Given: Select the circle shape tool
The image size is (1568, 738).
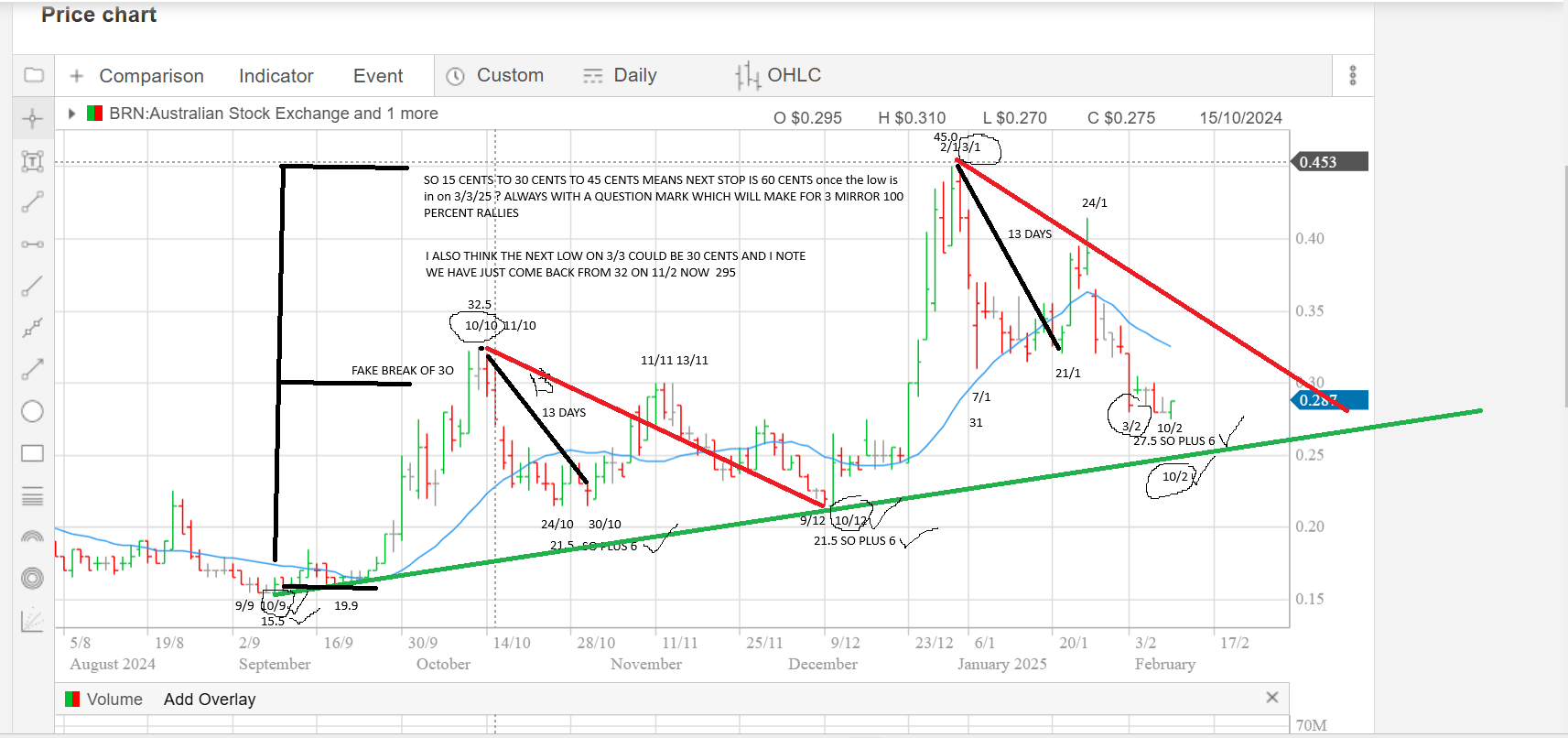Looking at the screenshot, I should [x=32, y=411].
